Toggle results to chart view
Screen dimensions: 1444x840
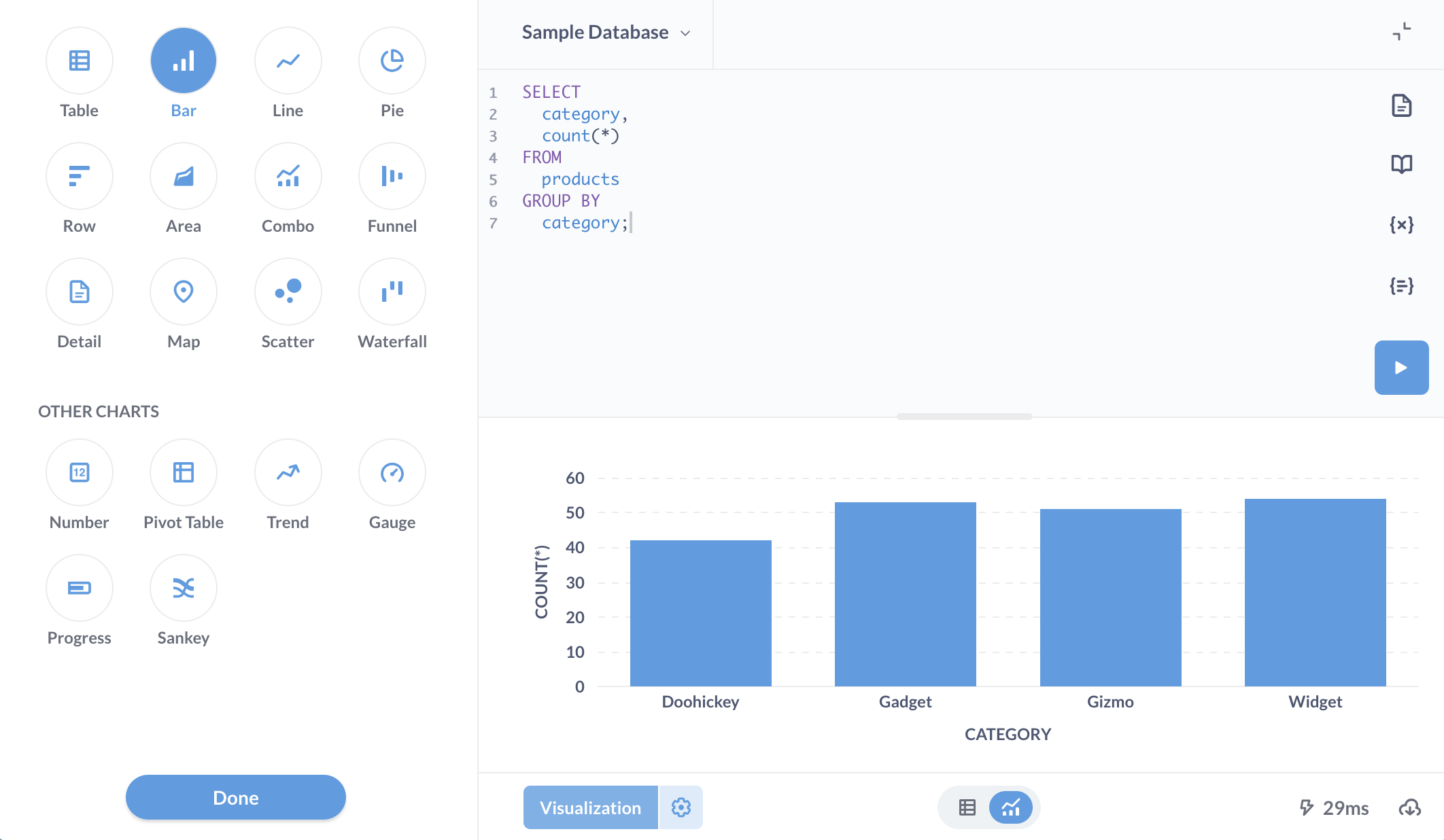(x=1011, y=807)
